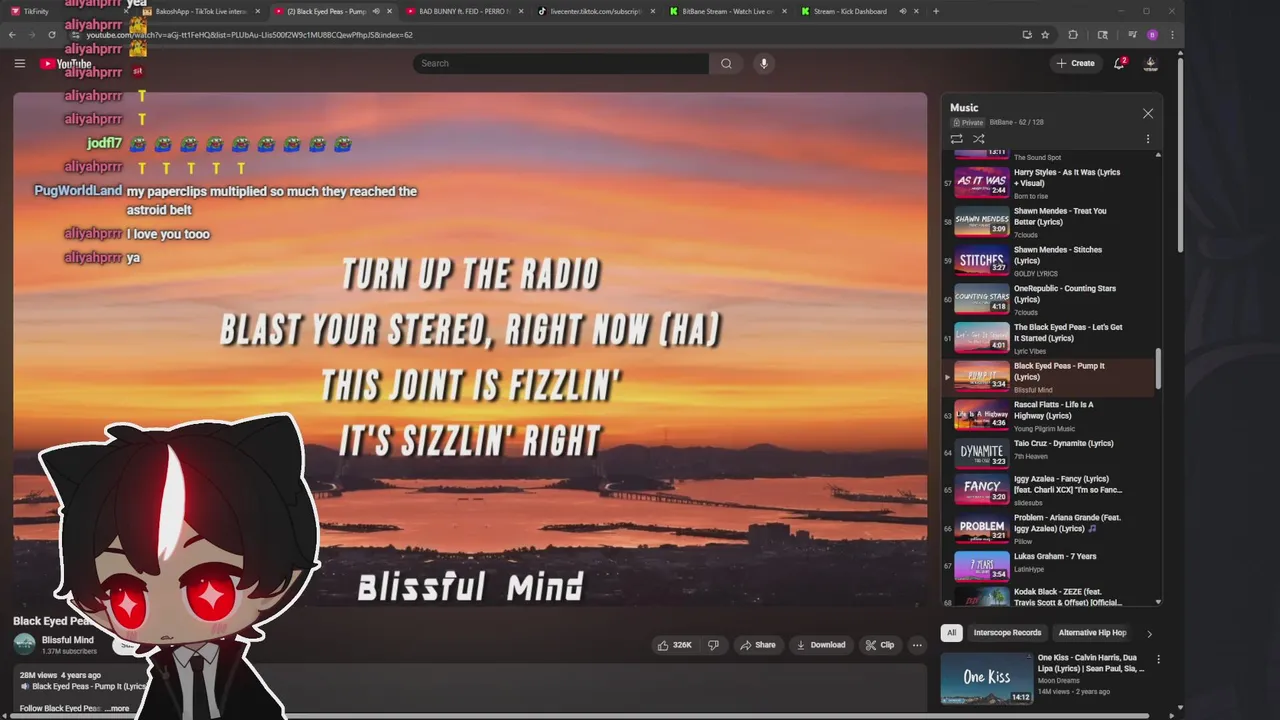
Task: Play Iggy Azalea - Fancy from playlist
Action: 1050,490
